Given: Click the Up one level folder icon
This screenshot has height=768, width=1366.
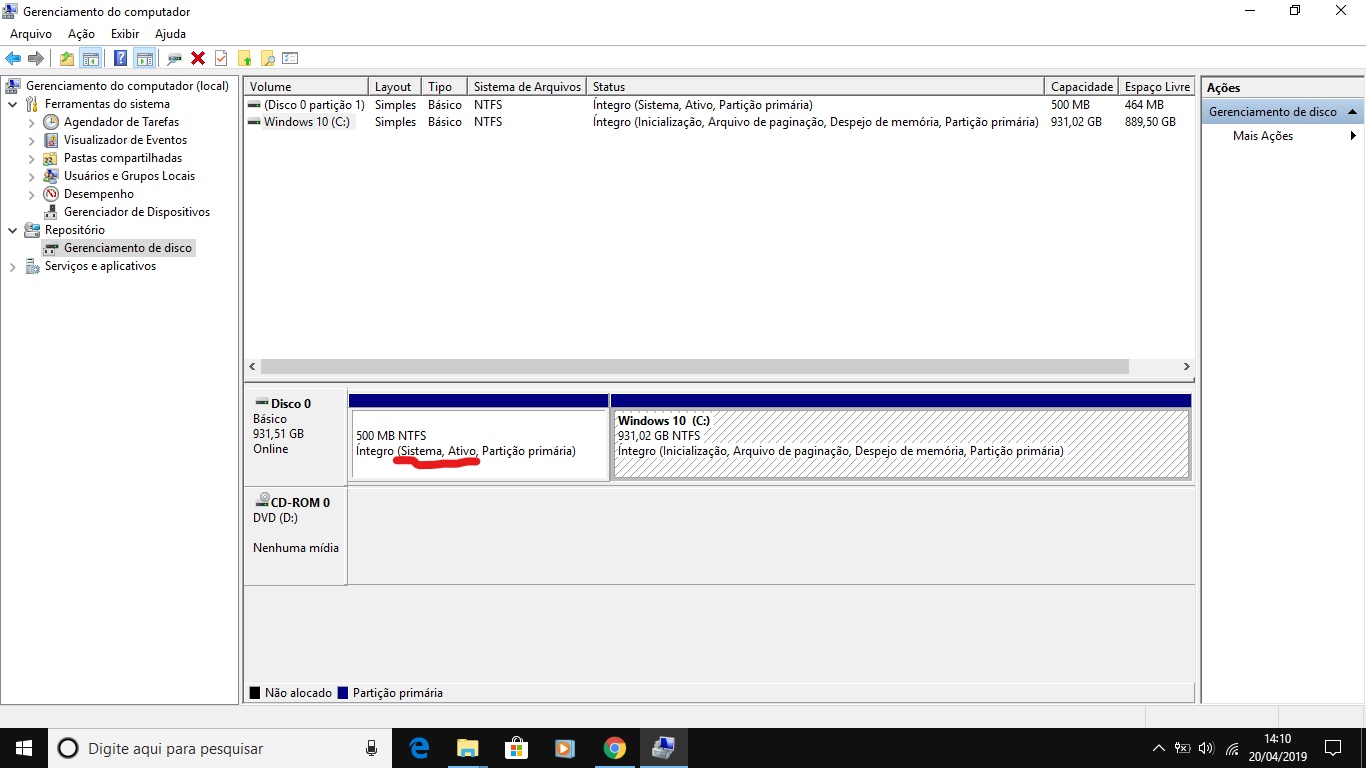Looking at the screenshot, I should coord(66,59).
